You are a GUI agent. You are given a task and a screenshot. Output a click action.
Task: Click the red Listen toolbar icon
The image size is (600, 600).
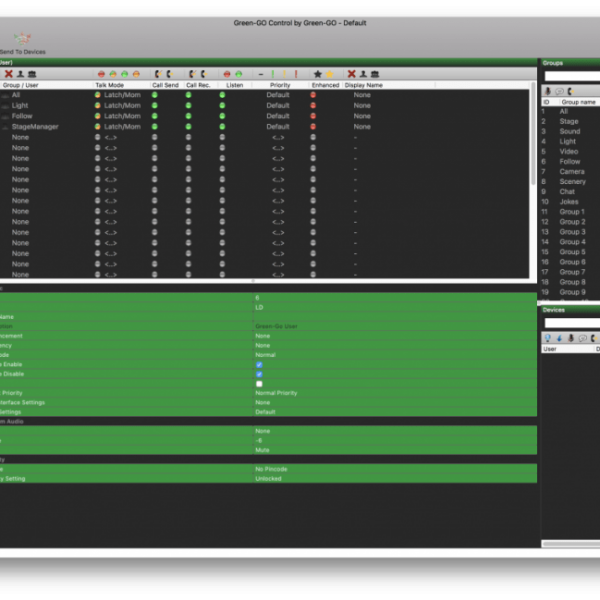pyautogui.click(x=227, y=74)
